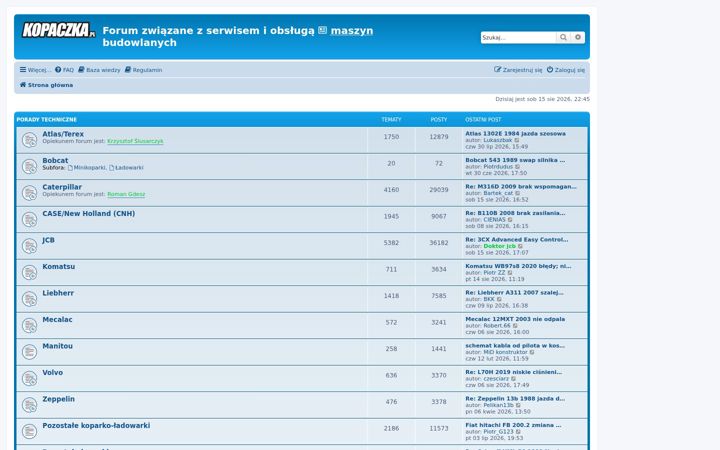Open the FAQ page
Image resolution: width=720 pixels, height=450 pixels.
tap(64, 70)
